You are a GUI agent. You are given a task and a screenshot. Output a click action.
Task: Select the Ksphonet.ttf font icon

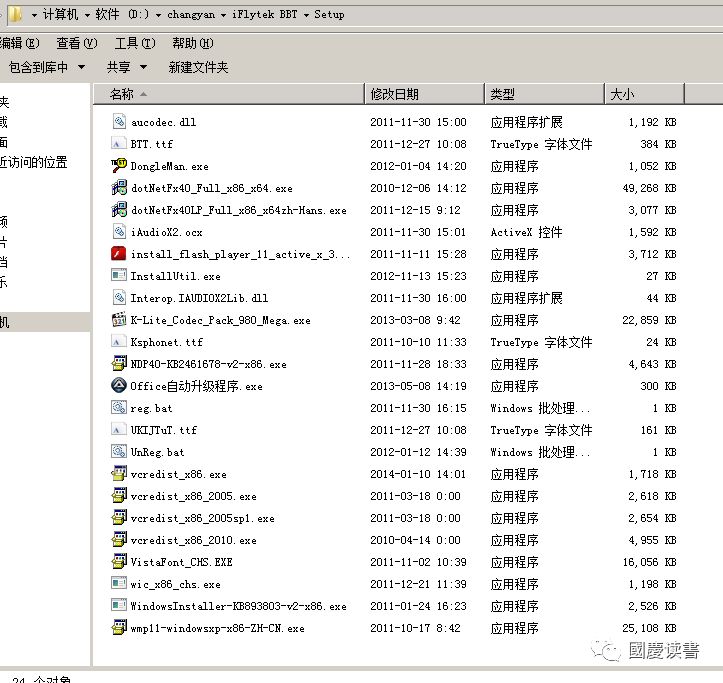(x=119, y=342)
